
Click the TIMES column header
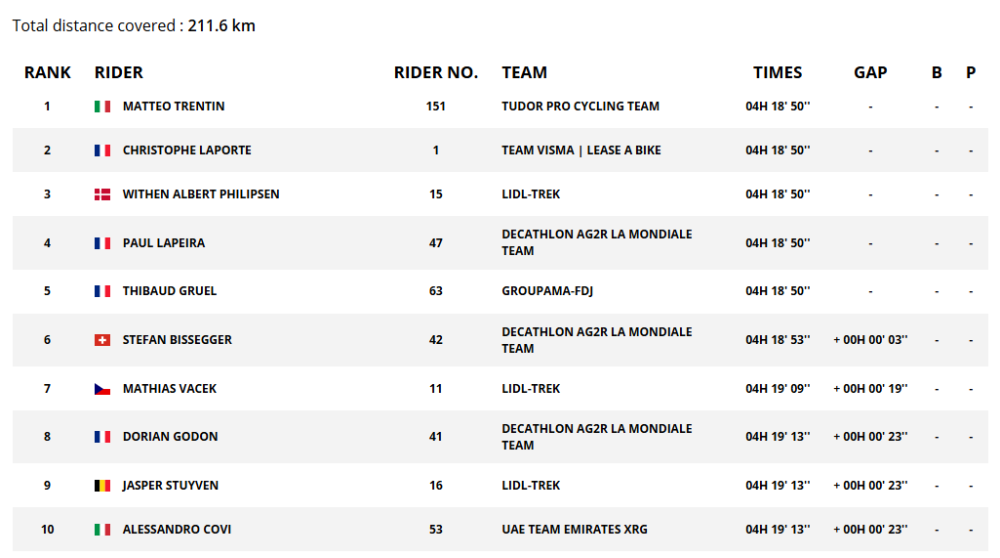point(777,72)
